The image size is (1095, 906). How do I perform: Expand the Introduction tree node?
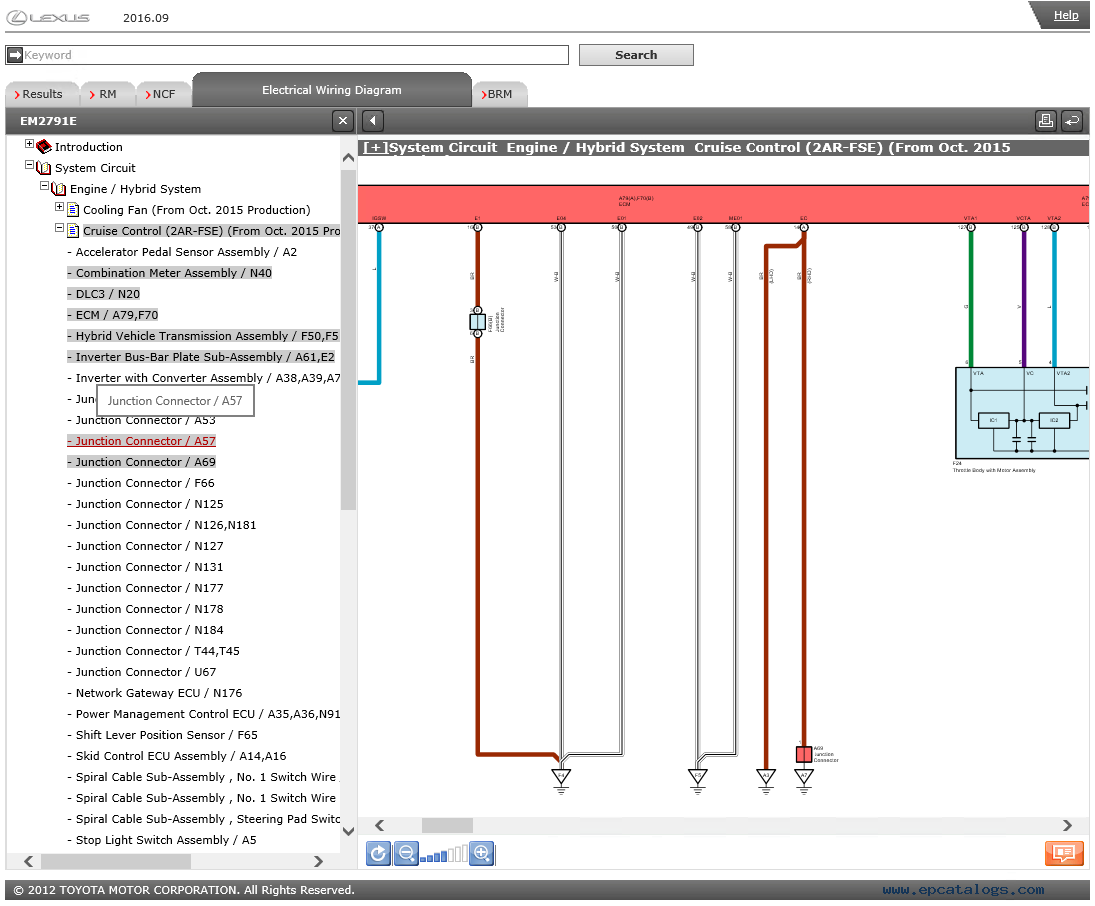29,144
